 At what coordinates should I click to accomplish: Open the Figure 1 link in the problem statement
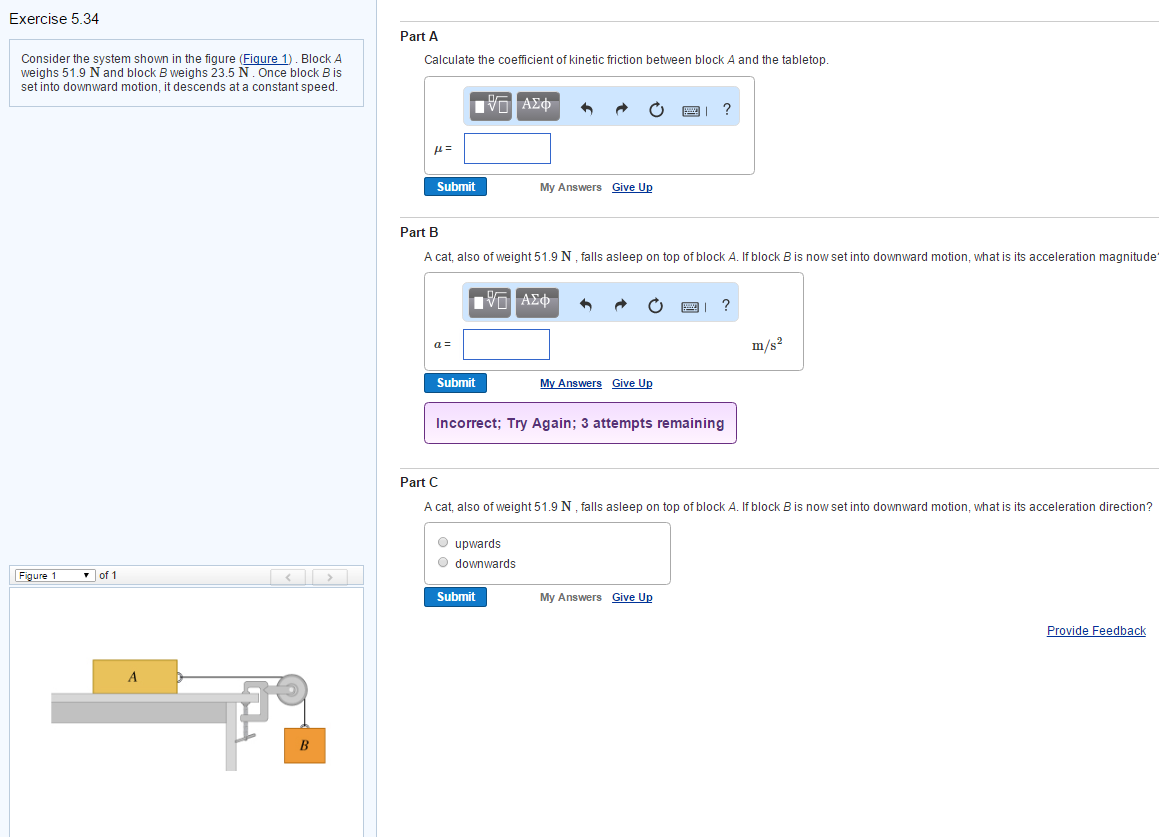pyautogui.click(x=265, y=58)
